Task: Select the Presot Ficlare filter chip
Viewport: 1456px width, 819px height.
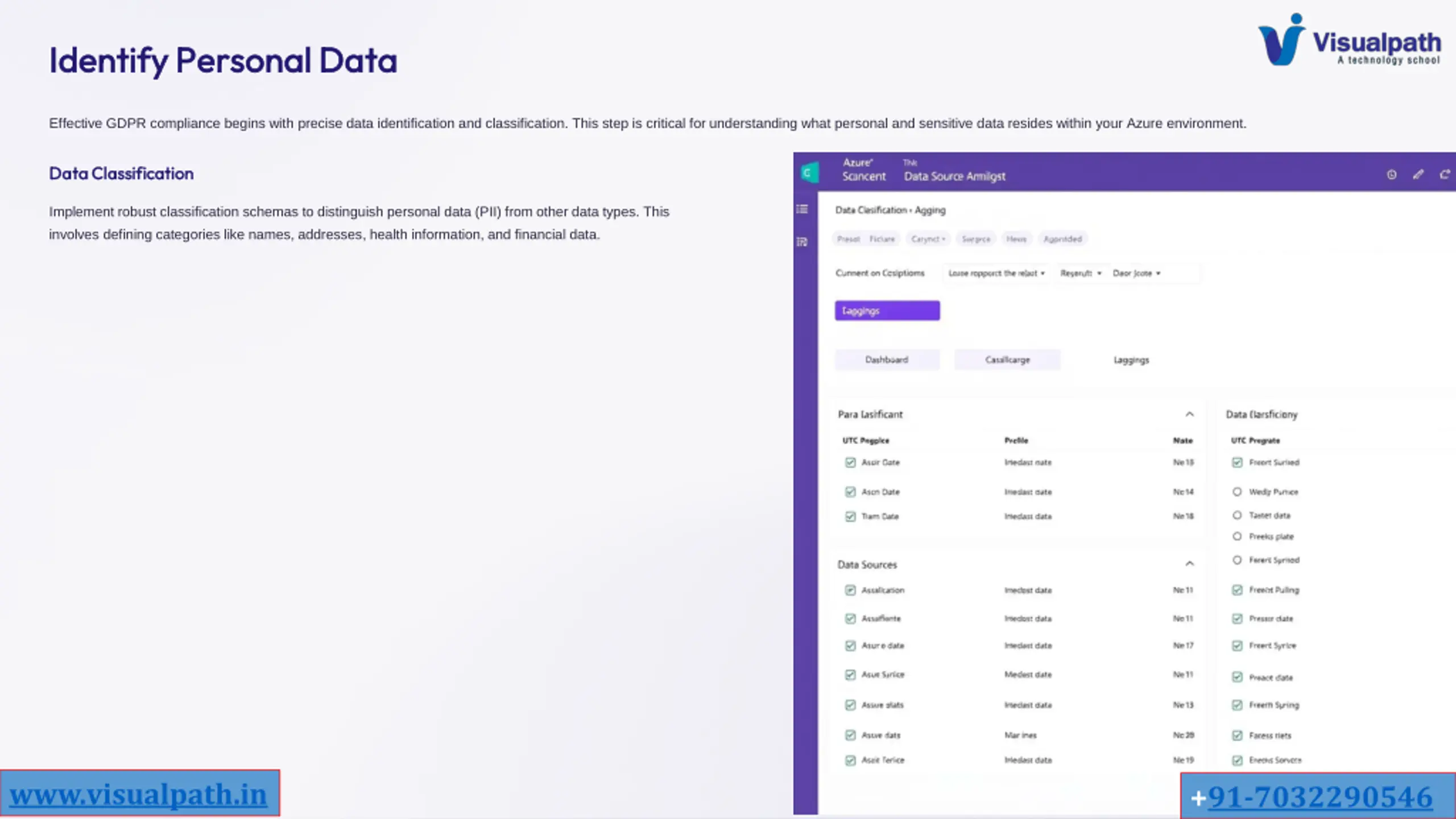Action: click(866, 239)
